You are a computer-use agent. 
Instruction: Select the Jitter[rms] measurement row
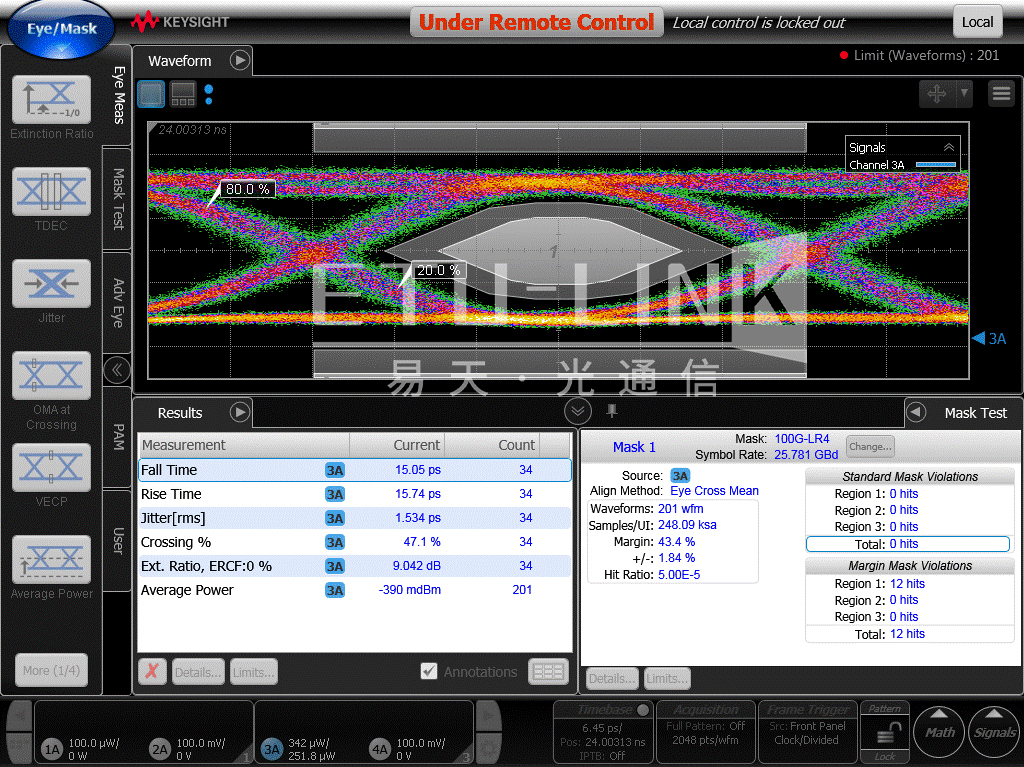(355, 518)
